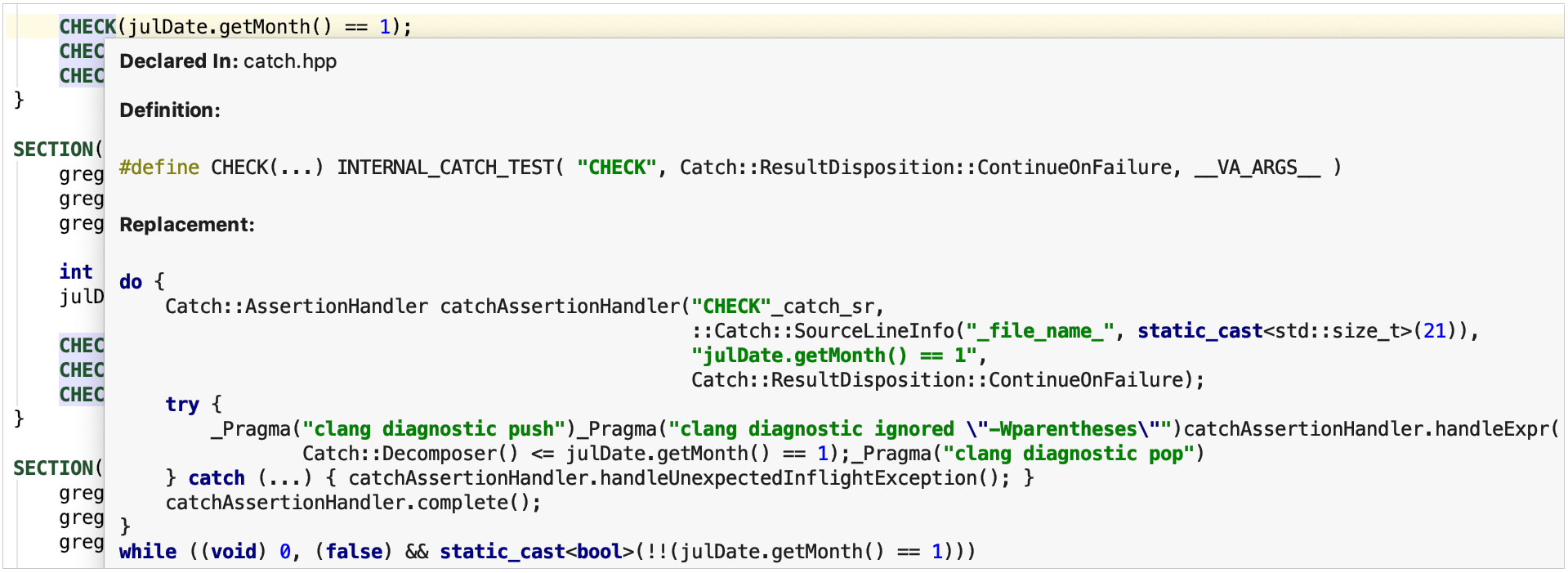Viewport: 1568px width, 573px height.
Task: Click 'Catch::Decomposer()' expression
Action: (411, 454)
